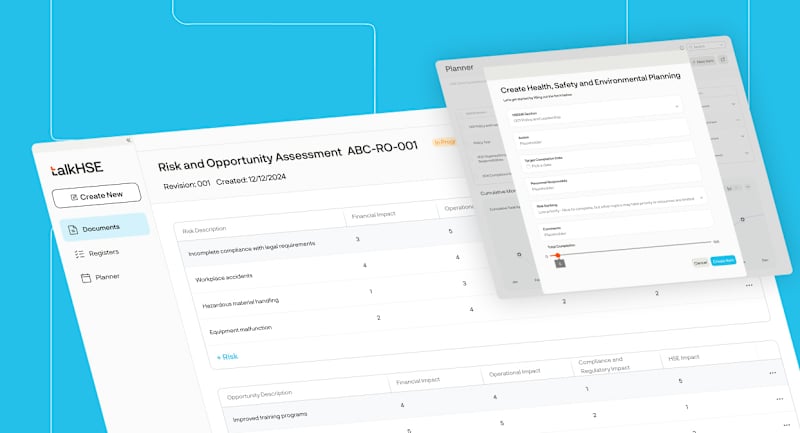Click Operational value 3 for Hazardous material handling

tap(464, 283)
